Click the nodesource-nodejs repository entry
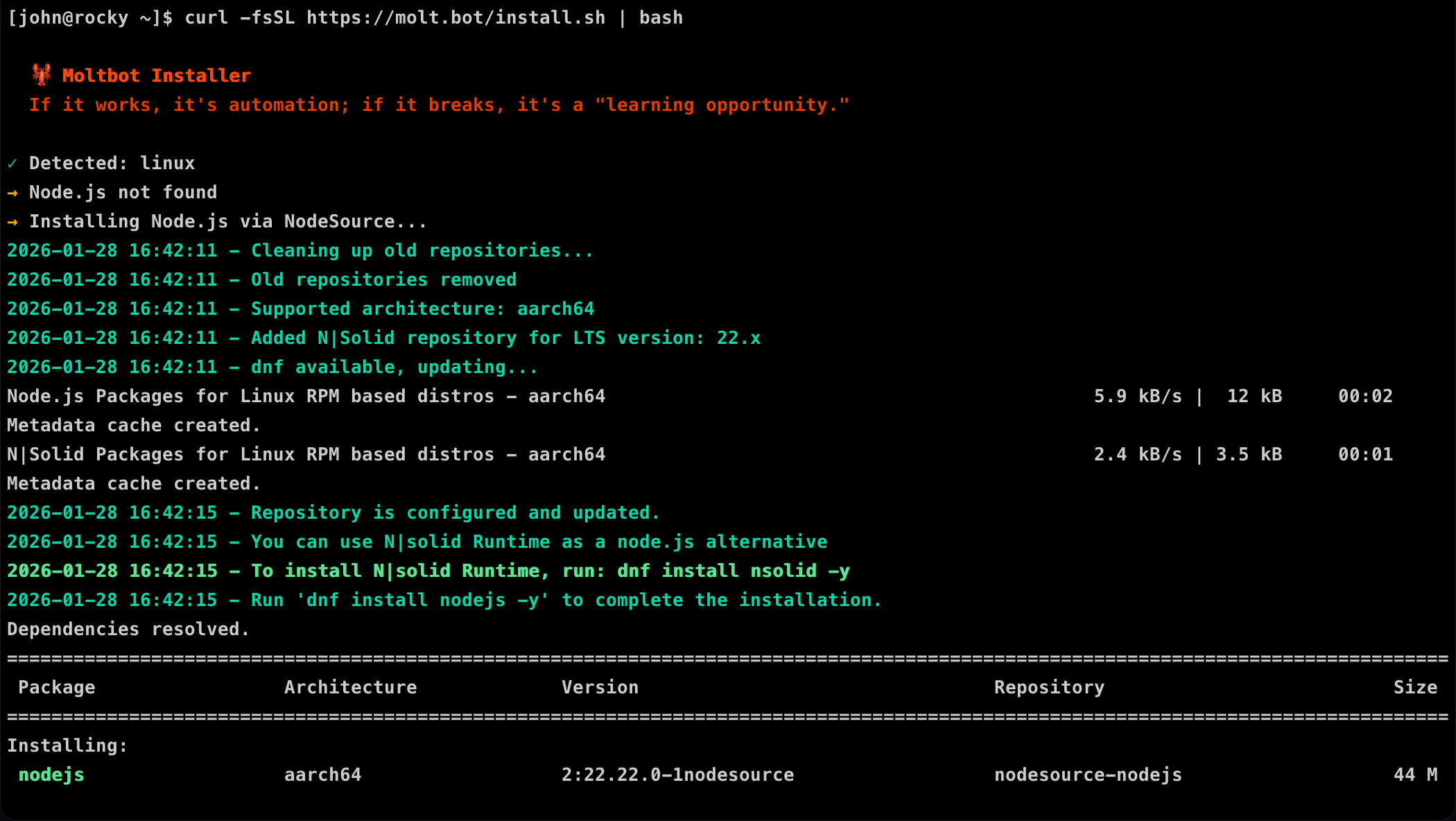Image resolution: width=1456 pixels, height=821 pixels. click(1088, 775)
